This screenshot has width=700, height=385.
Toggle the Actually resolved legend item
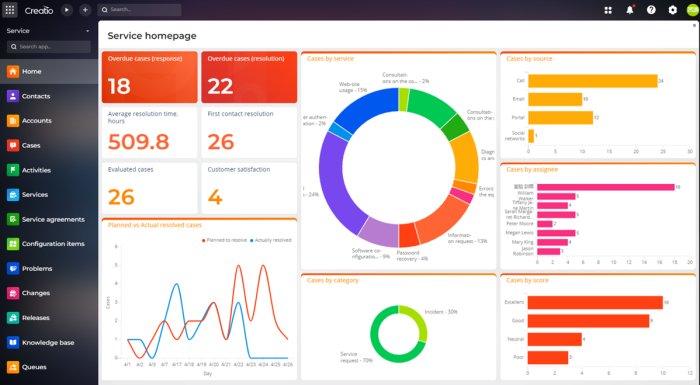point(271,240)
